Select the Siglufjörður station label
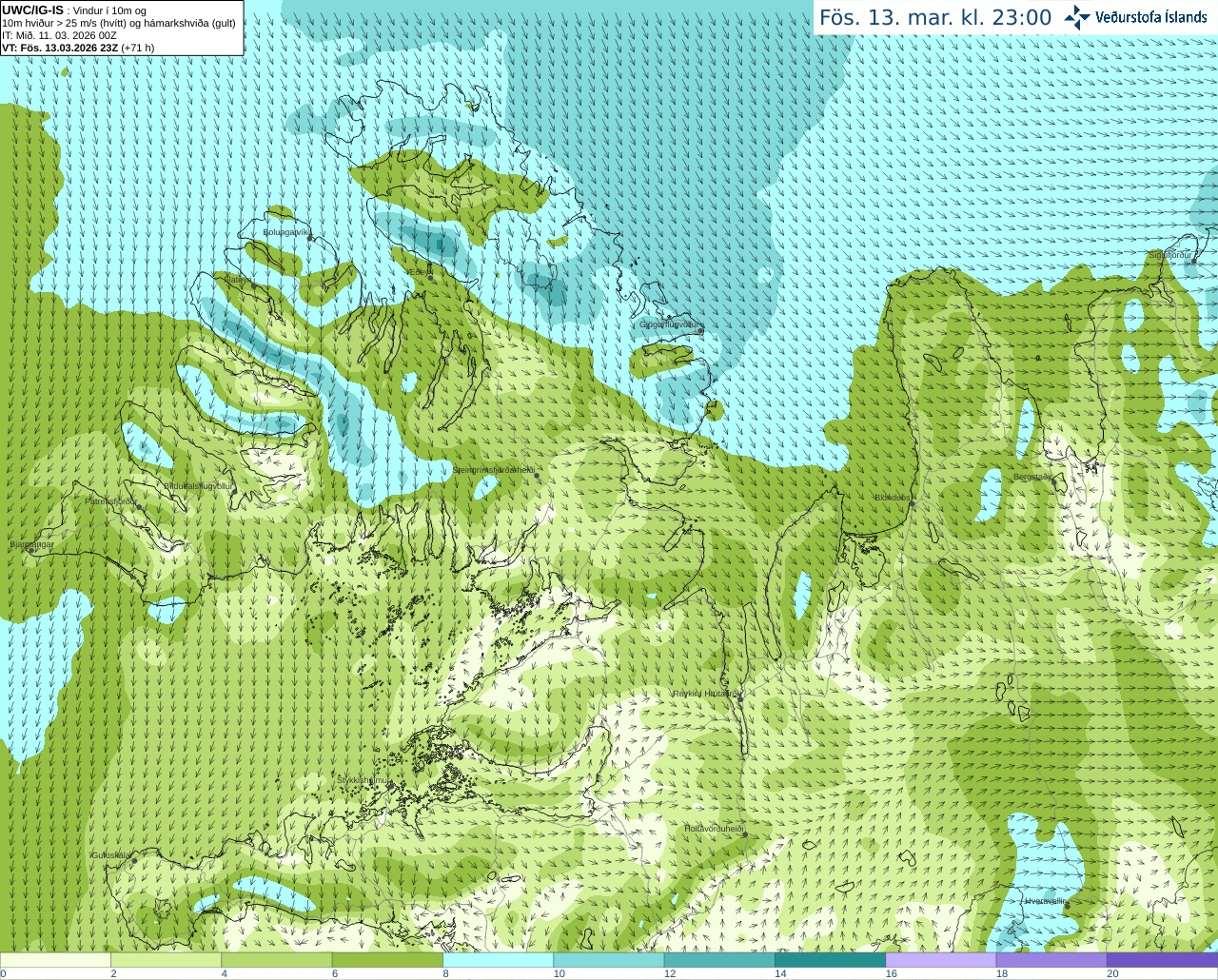The image size is (1218, 980). point(1170,255)
